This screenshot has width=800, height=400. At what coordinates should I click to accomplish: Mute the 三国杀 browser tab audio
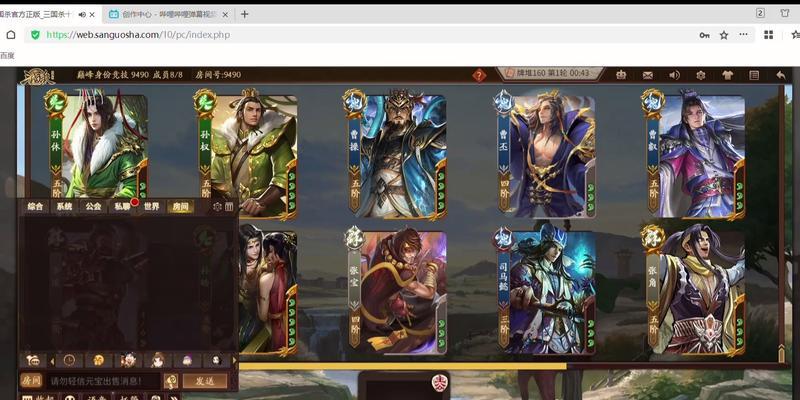[x=82, y=15]
